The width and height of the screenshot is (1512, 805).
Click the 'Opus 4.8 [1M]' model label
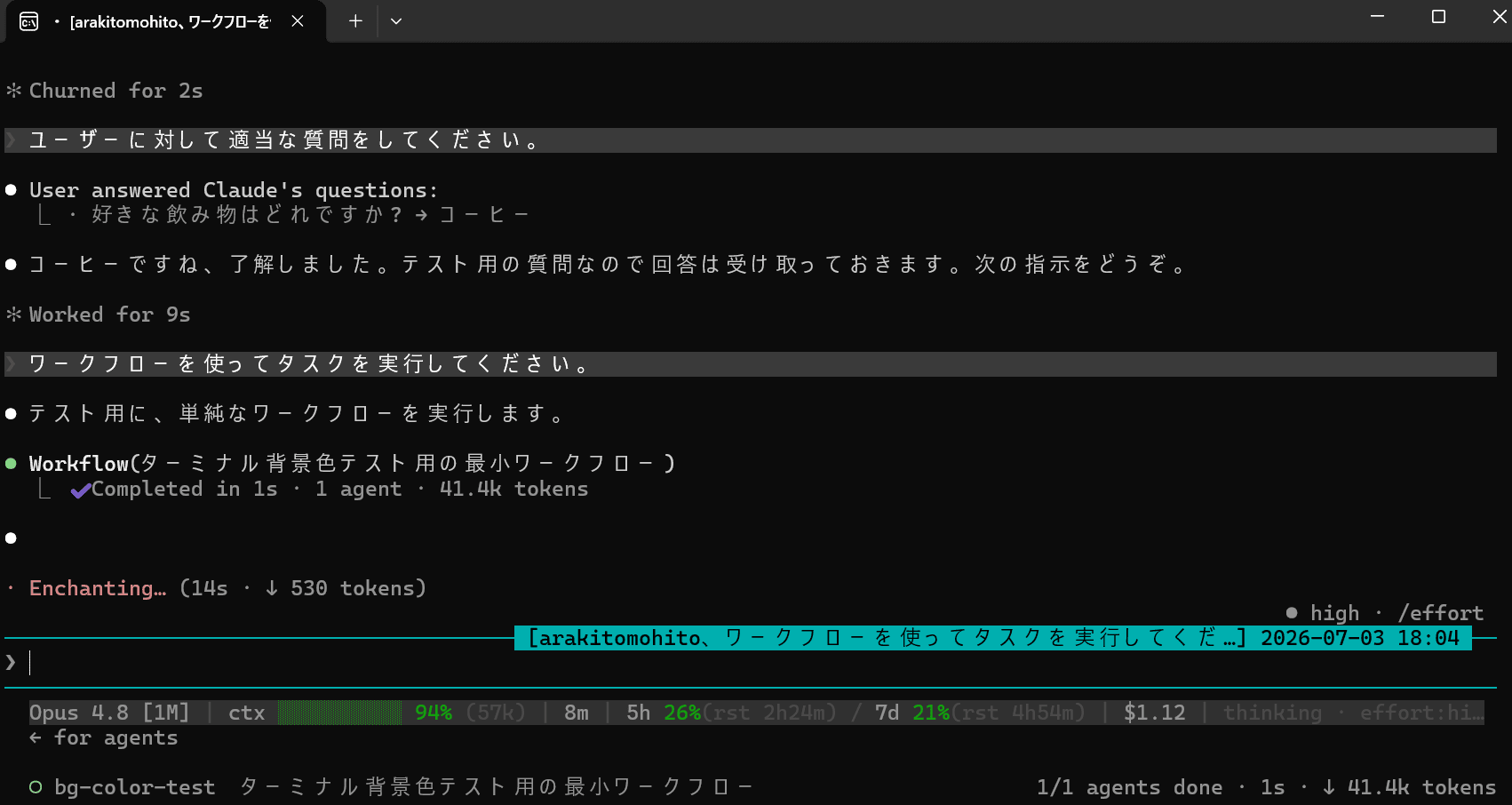coord(109,713)
